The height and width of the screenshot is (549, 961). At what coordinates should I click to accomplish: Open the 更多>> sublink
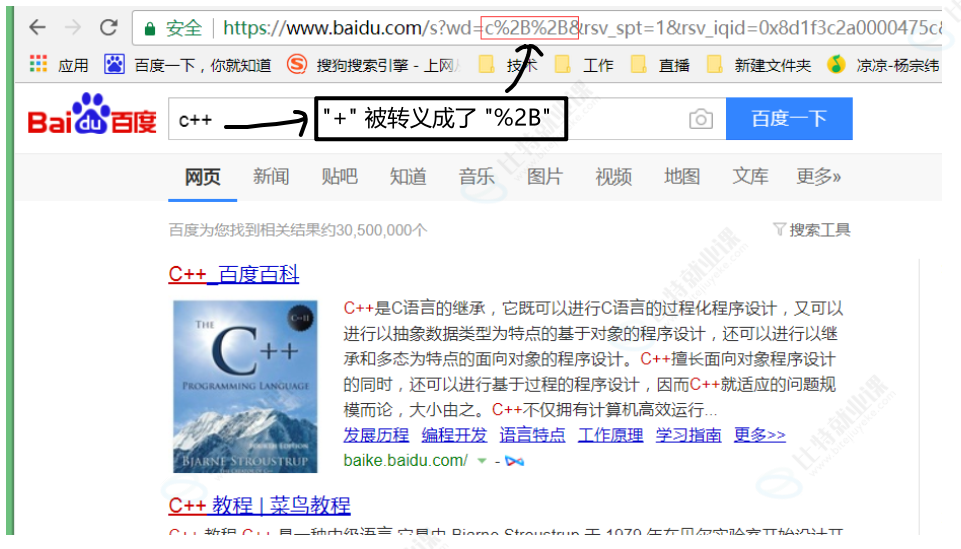[759, 435]
